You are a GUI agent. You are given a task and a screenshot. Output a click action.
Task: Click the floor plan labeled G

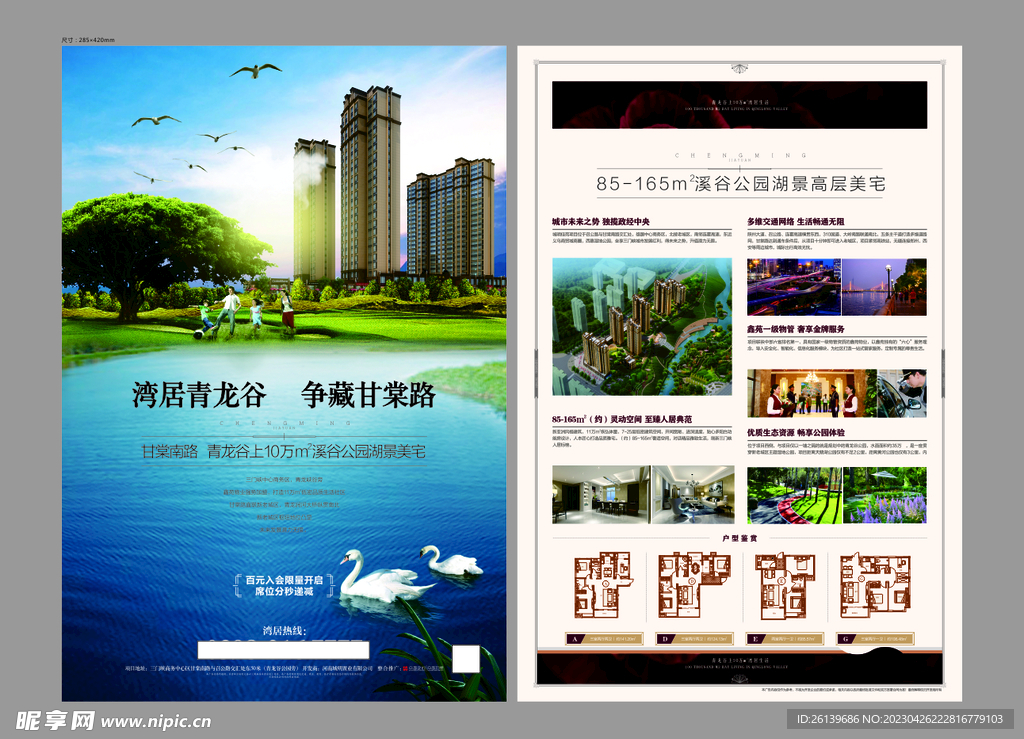pyautogui.click(x=875, y=586)
